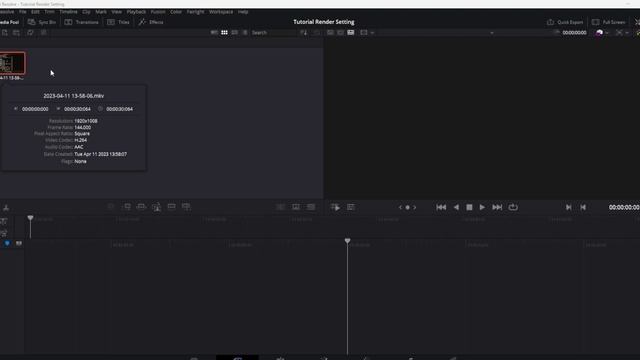Go to first frame playback button
Viewport: 640px width, 360px height.
441,207
